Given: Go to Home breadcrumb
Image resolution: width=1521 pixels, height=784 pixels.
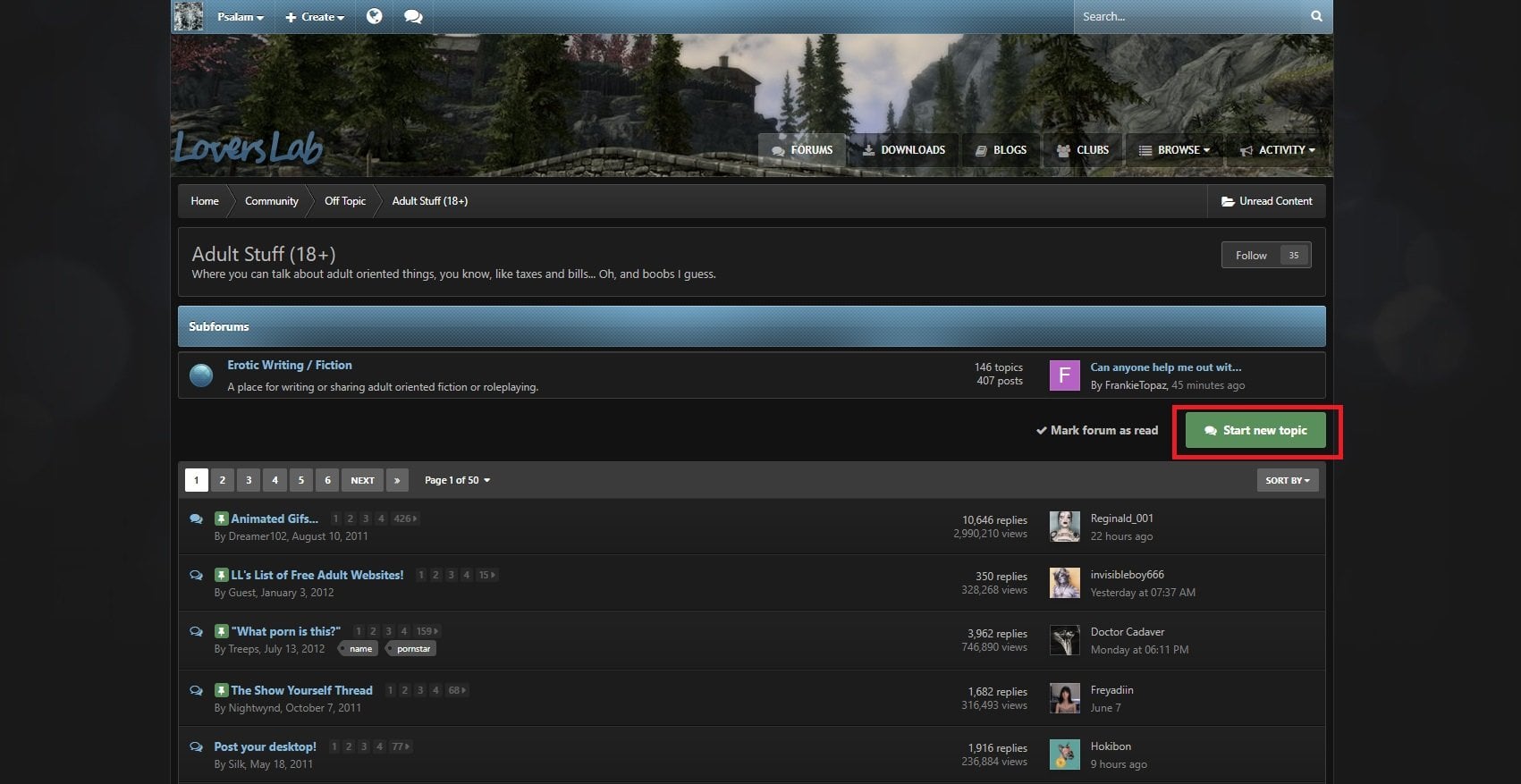Looking at the screenshot, I should pos(205,201).
